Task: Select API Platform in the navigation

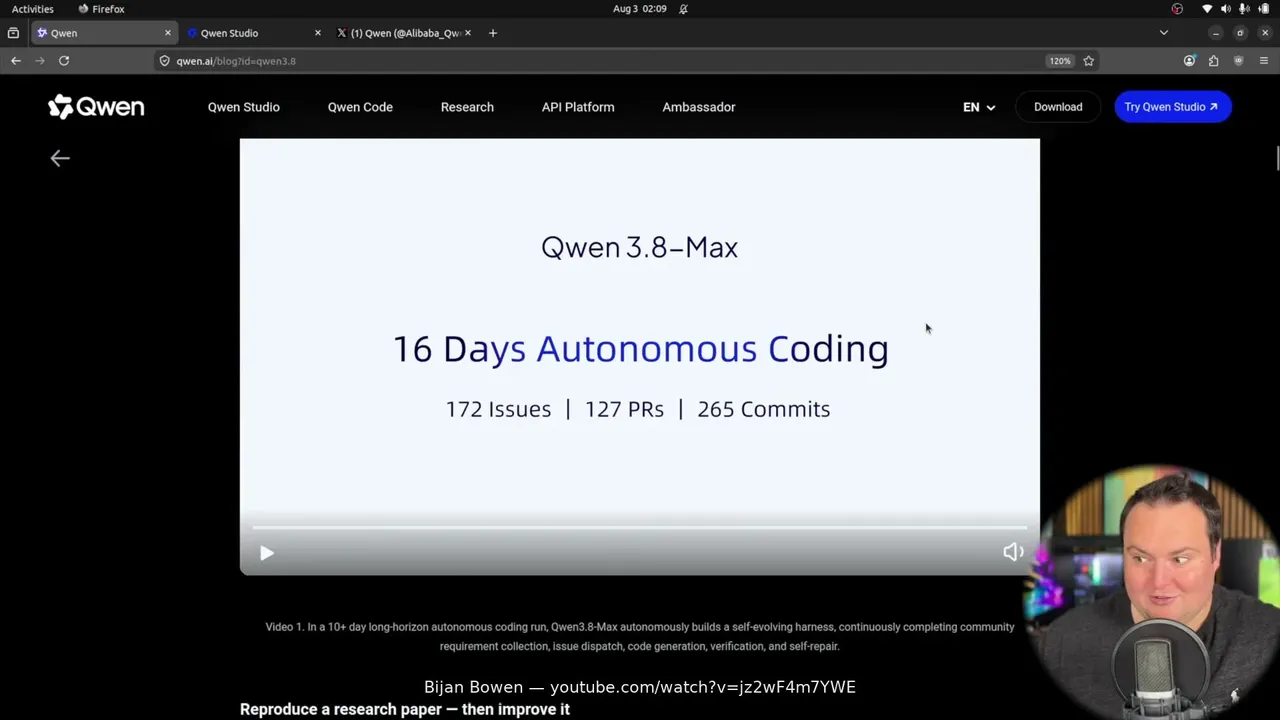Action: tap(578, 107)
